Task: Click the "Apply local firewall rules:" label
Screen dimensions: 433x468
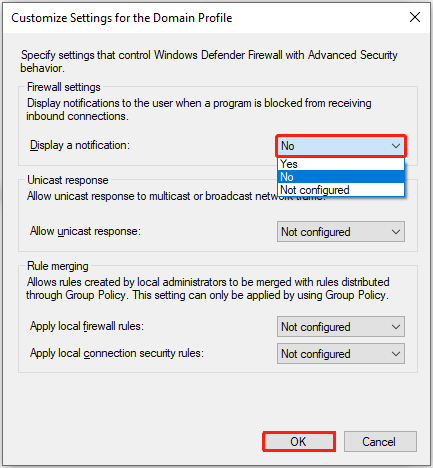Action: tap(87, 326)
